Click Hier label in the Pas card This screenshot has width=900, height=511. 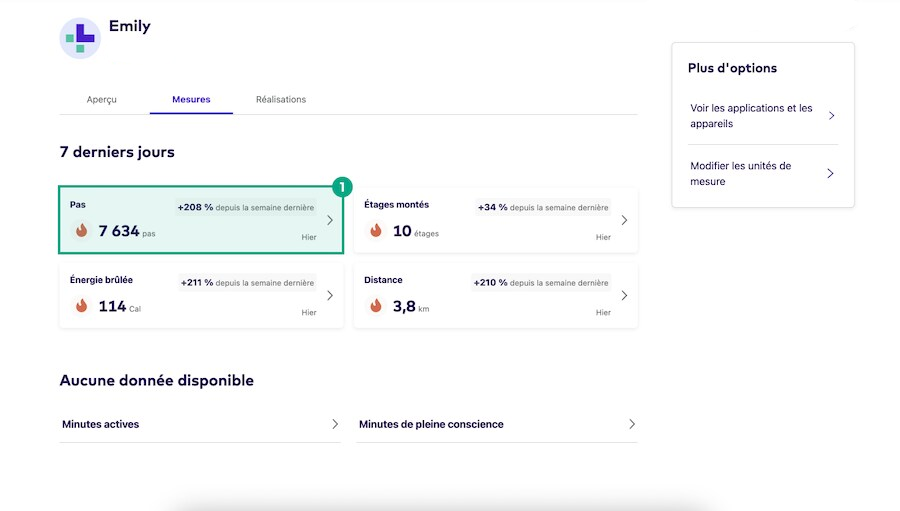[309, 237]
